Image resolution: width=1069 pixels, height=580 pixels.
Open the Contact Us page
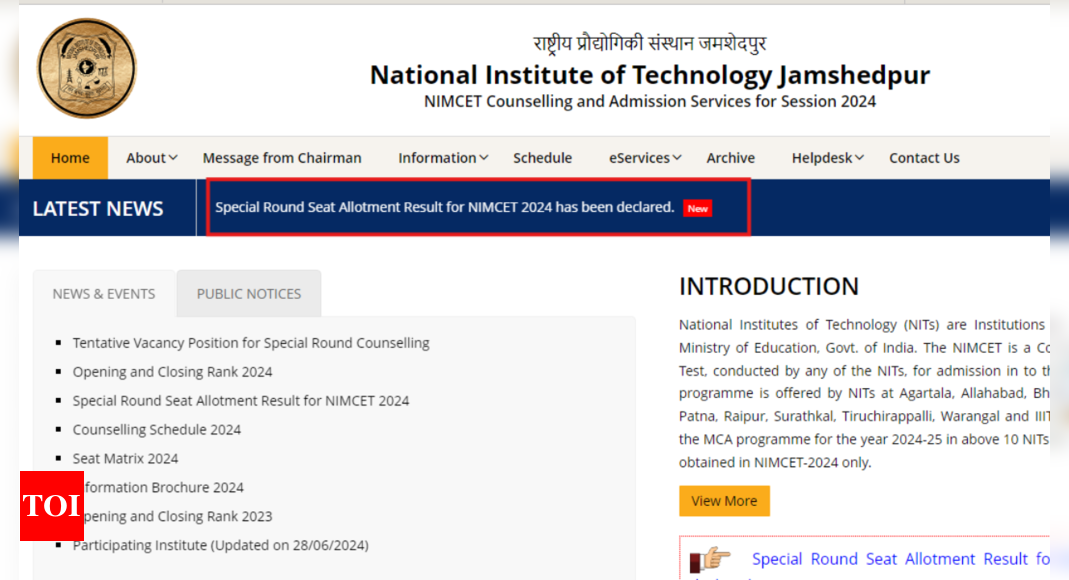point(924,158)
